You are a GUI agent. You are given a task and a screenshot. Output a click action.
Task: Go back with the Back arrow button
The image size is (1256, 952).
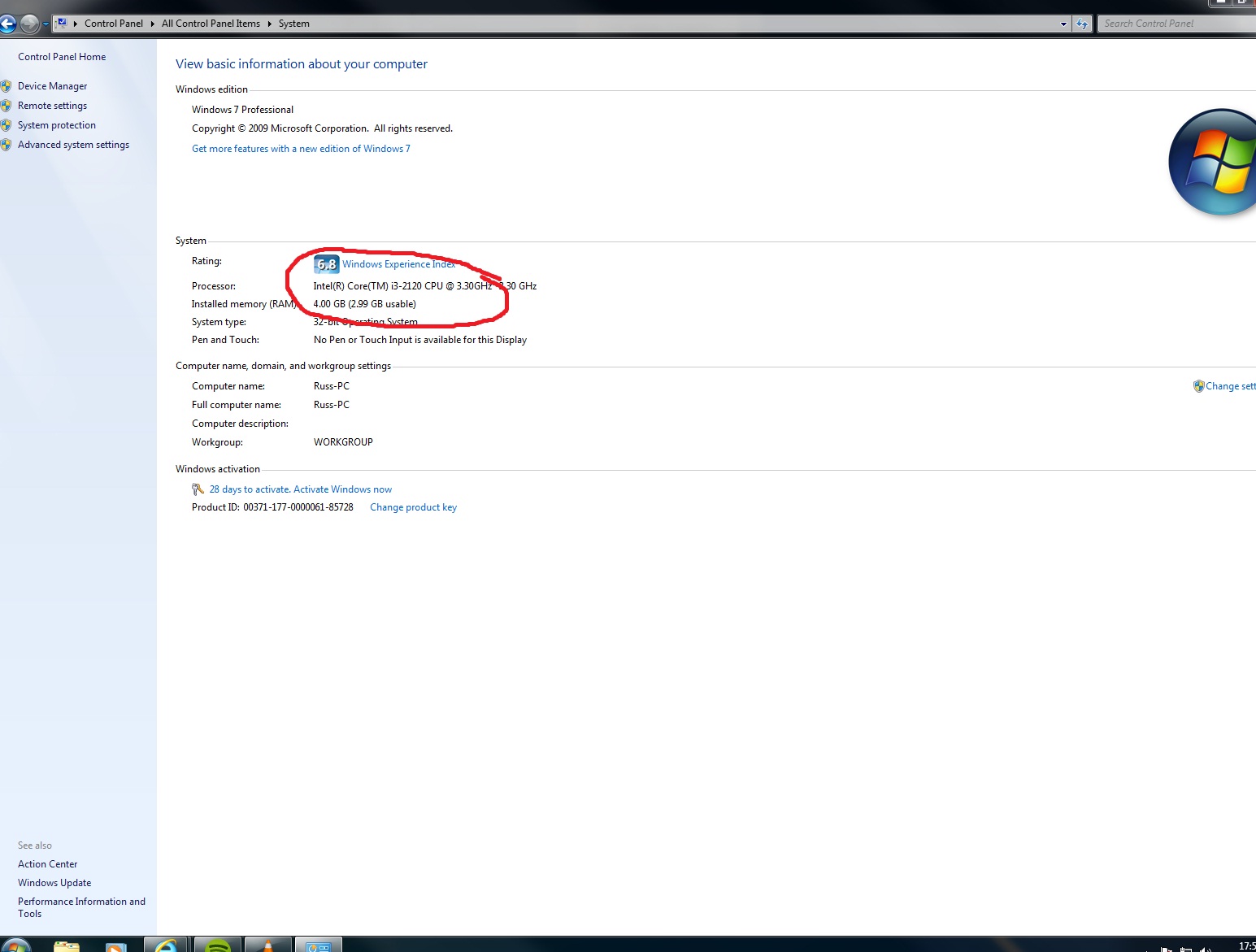click(x=7, y=24)
